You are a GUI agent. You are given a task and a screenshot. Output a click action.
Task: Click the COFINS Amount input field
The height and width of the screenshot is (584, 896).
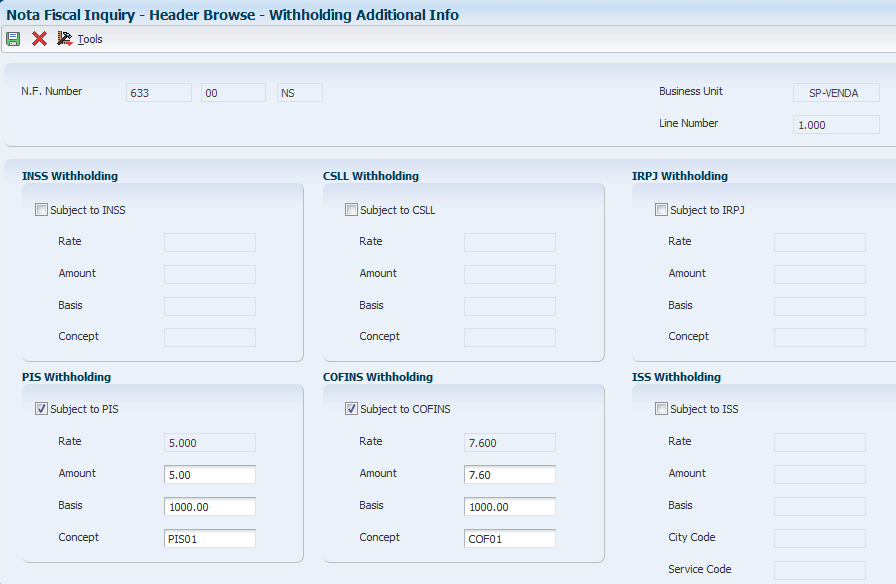point(510,474)
